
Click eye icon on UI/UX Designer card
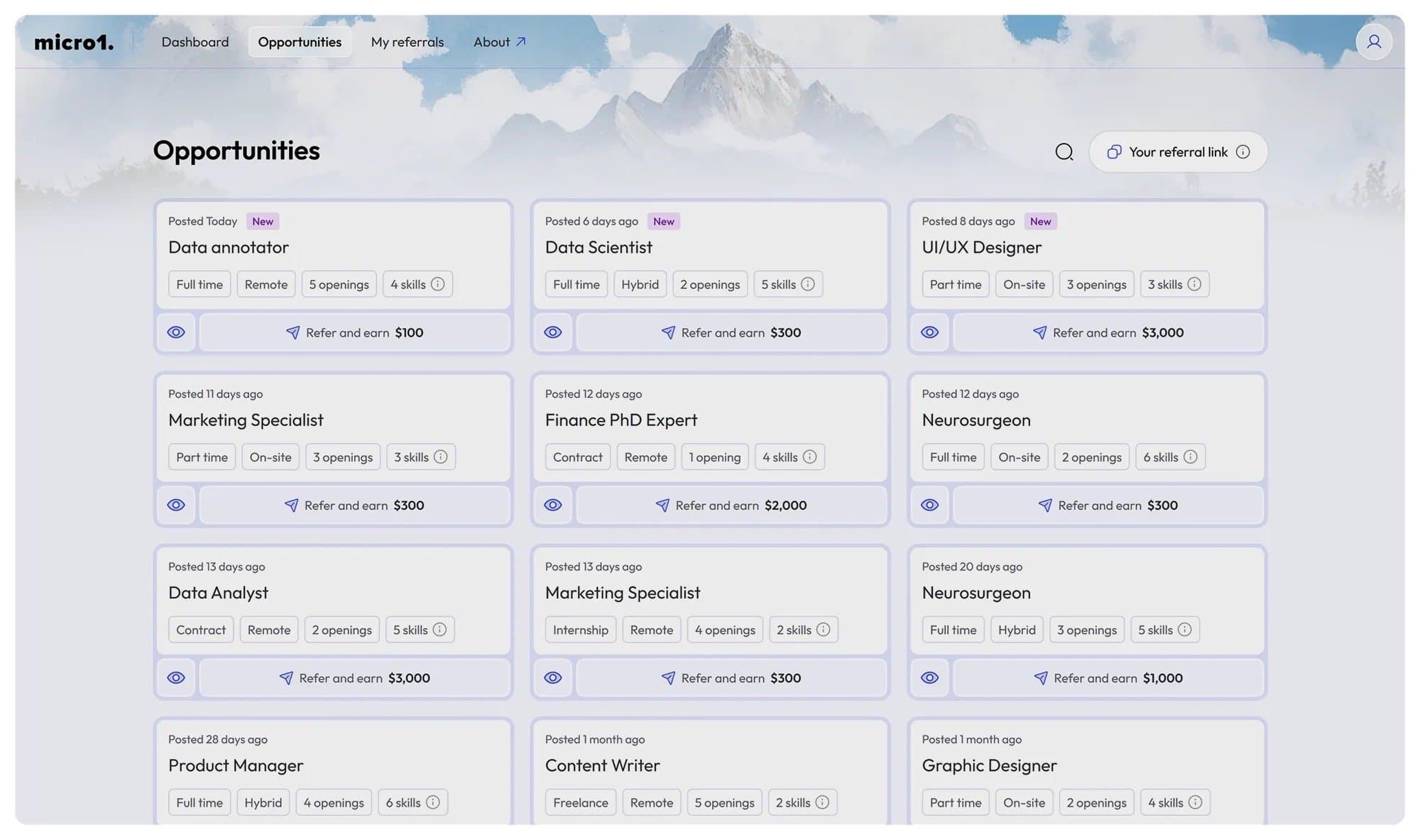click(929, 332)
